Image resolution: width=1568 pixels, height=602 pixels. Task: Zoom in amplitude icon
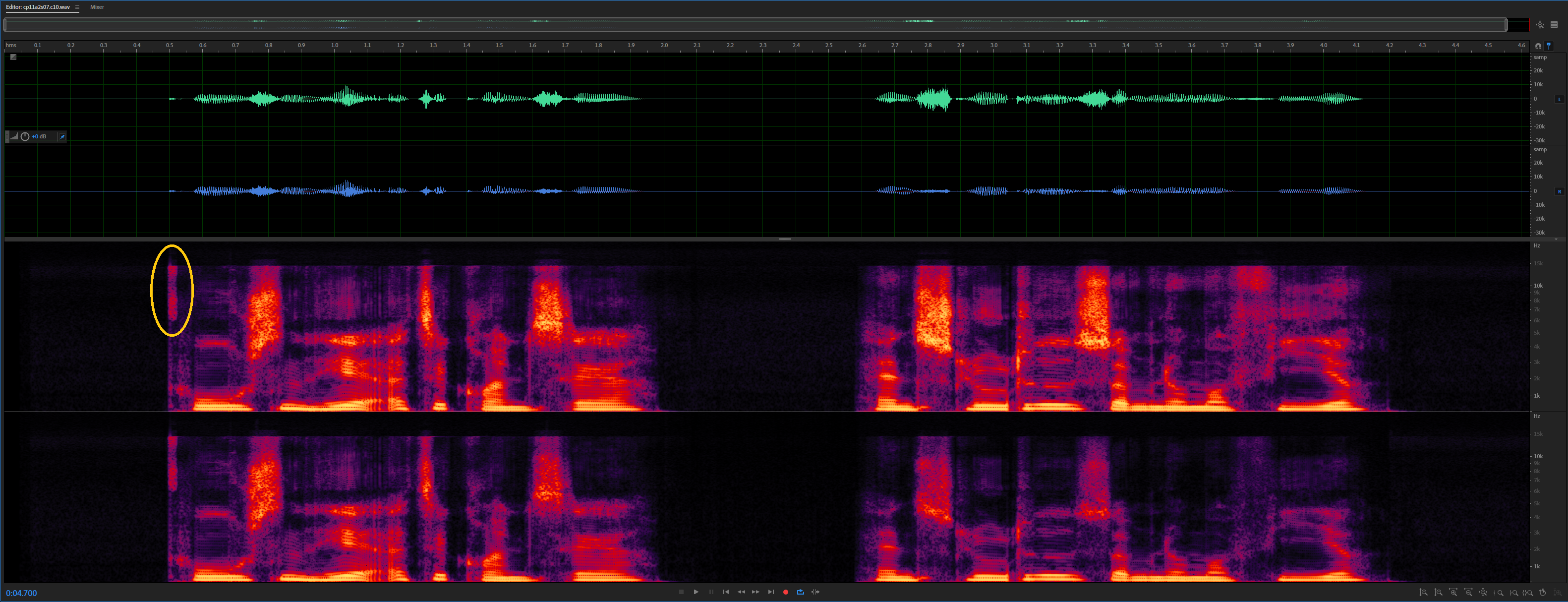tap(1423, 592)
